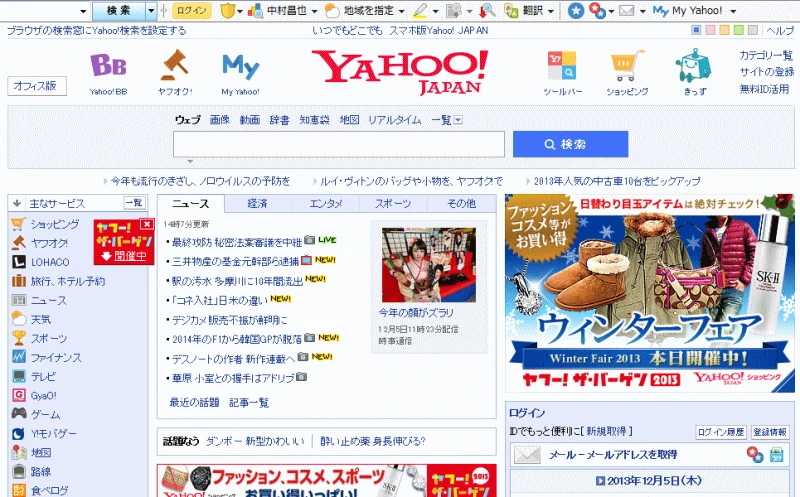Screen dimensions: 800x497
Task: Choose the green page theme swatch
Action: pos(738,30)
